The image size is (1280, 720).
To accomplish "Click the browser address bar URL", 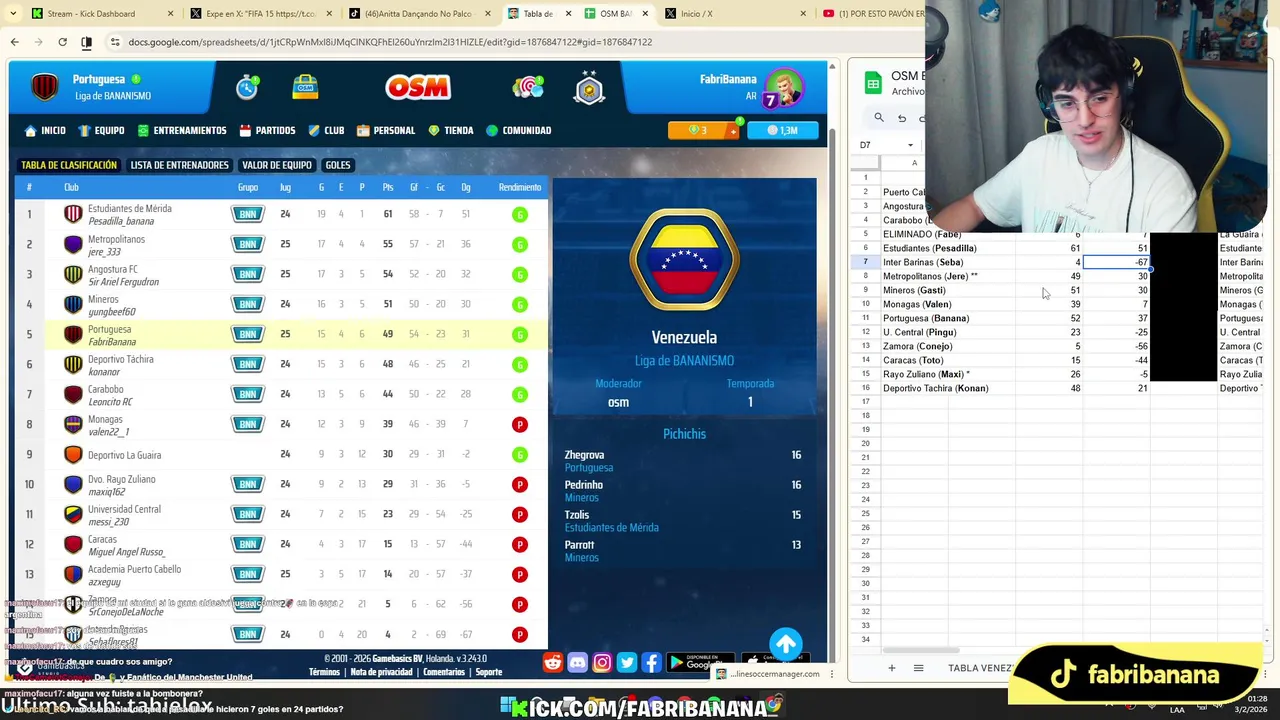I will (x=390, y=42).
